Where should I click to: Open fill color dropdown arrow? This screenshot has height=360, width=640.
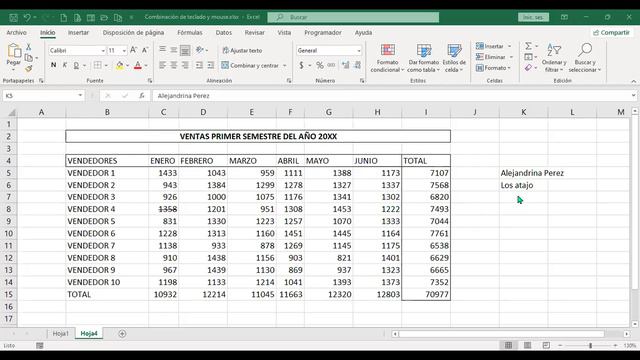click(127, 65)
